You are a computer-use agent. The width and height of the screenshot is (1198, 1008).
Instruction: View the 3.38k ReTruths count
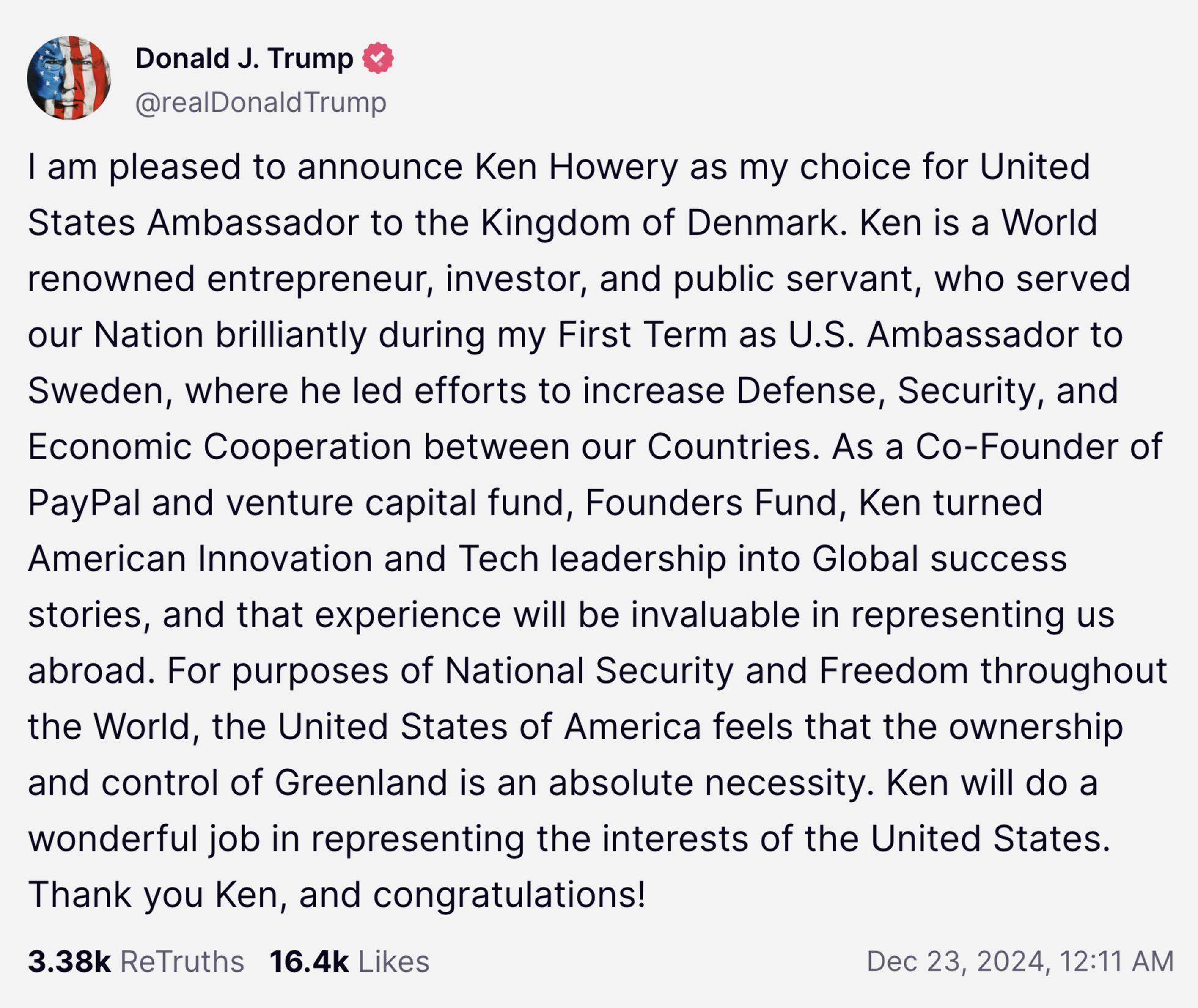point(69,961)
